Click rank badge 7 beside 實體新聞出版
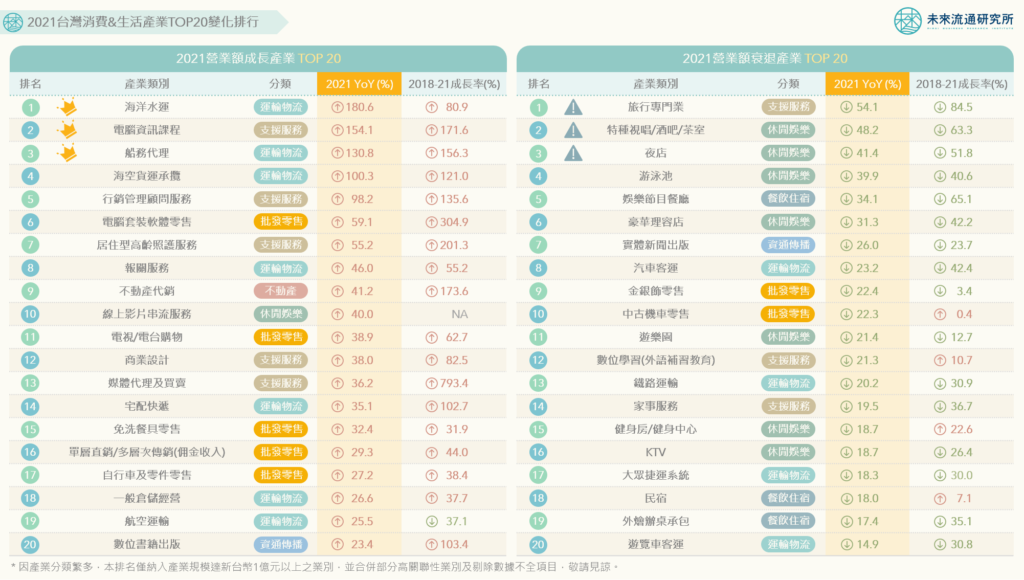 538,245
